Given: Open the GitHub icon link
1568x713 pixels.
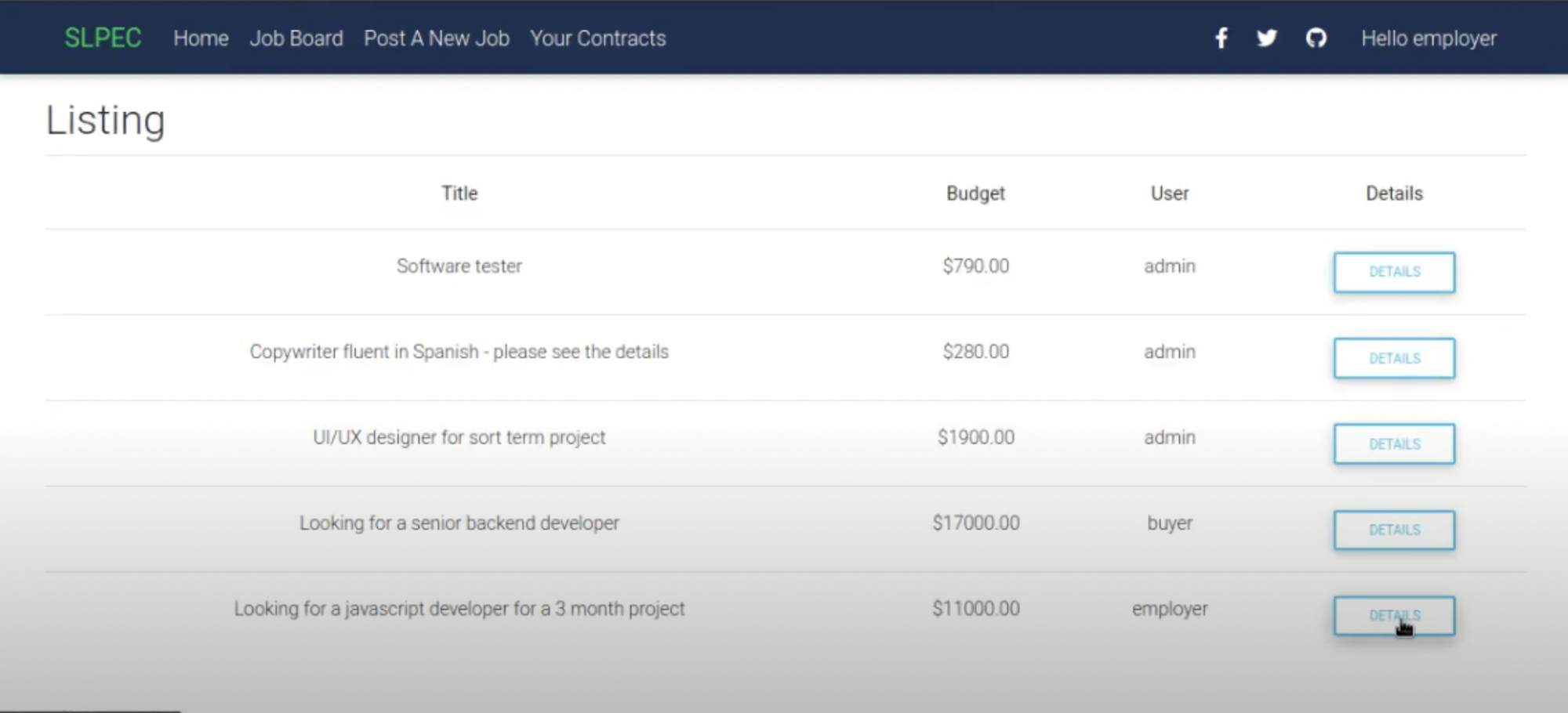Looking at the screenshot, I should coord(1316,38).
